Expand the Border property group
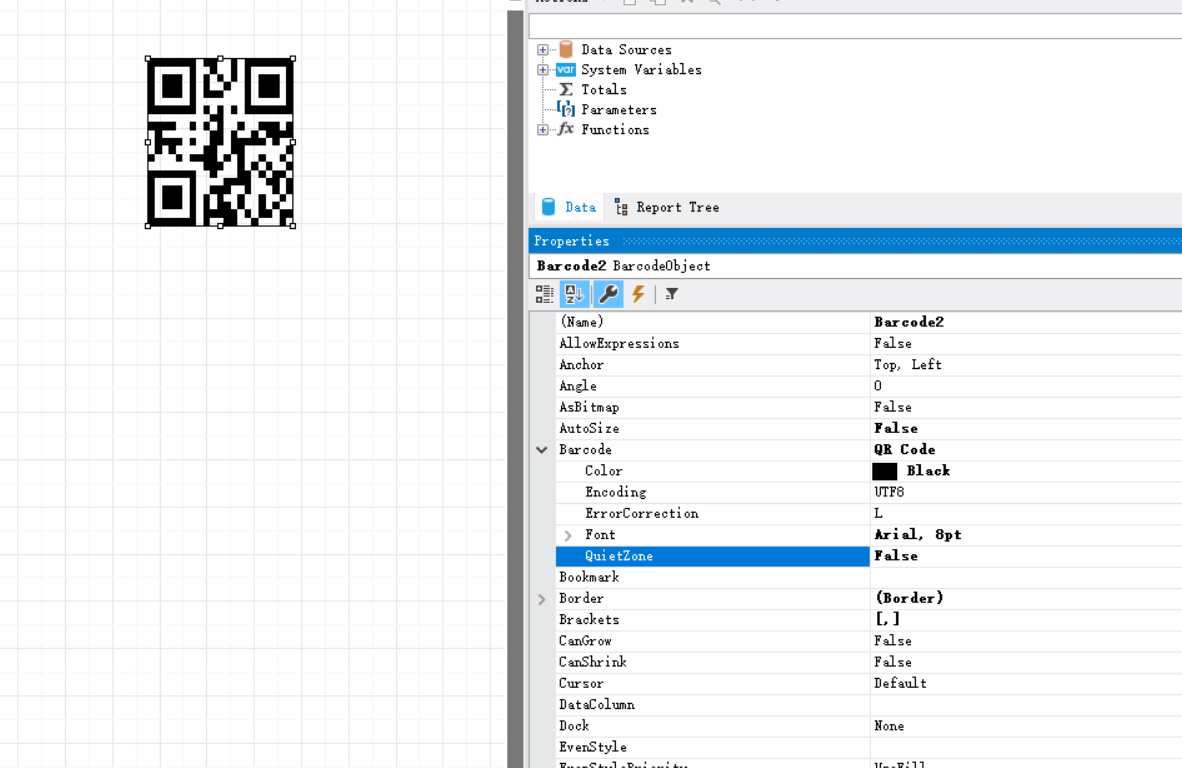 pyautogui.click(x=541, y=599)
